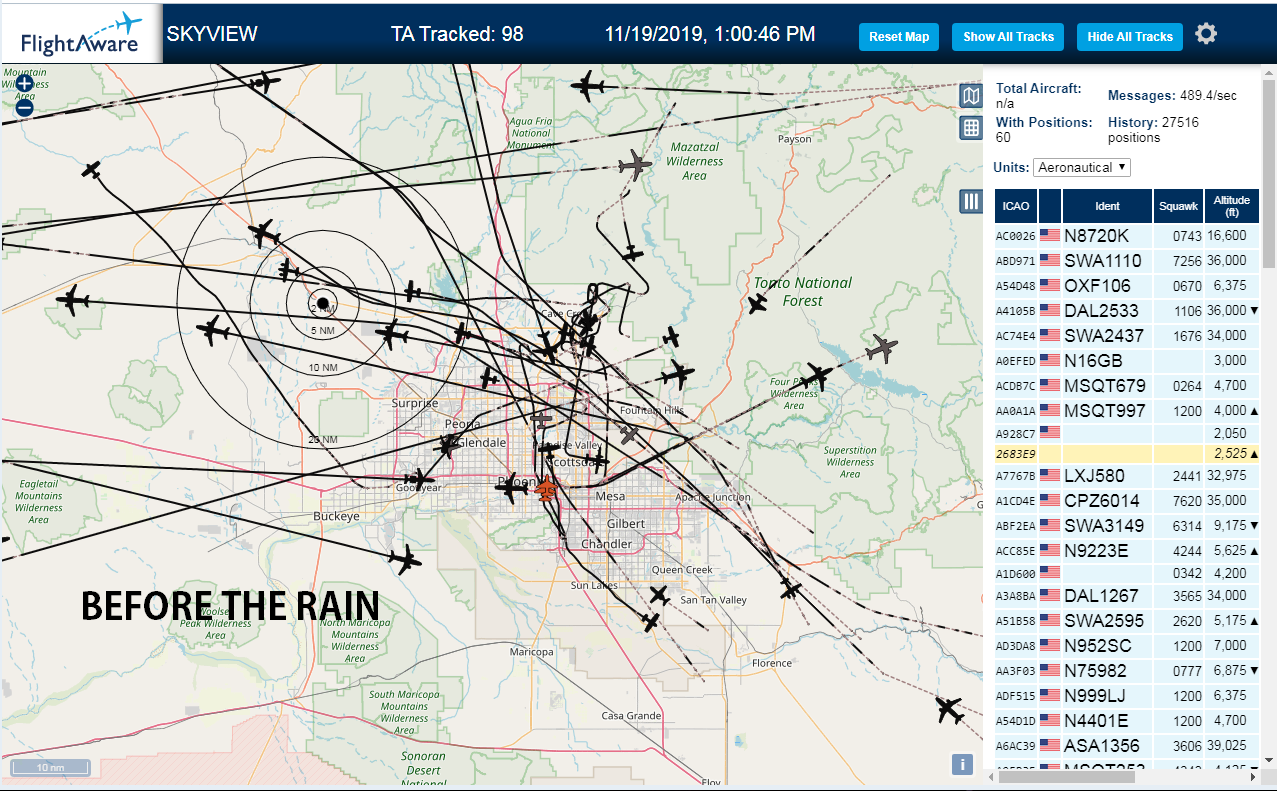This screenshot has width=1277, height=791.
Task: Select the N4401E row
Action: (1128, 721)
